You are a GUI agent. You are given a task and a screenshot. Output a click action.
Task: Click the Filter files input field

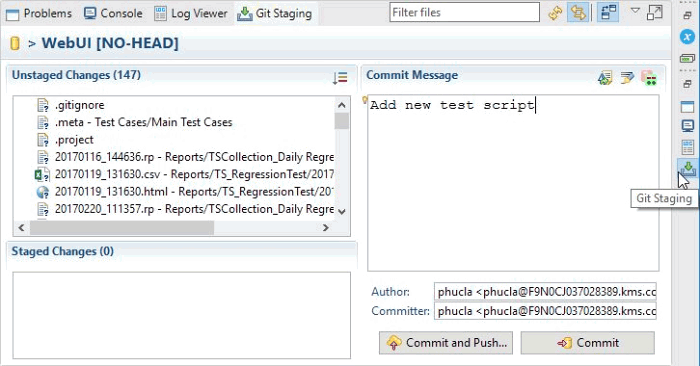pos(464,12)
